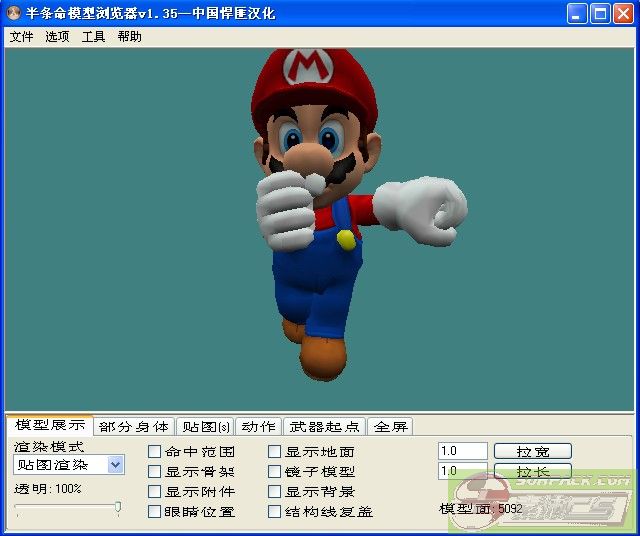Toggle the 镜子模型 checkbox

coord(275,472)
